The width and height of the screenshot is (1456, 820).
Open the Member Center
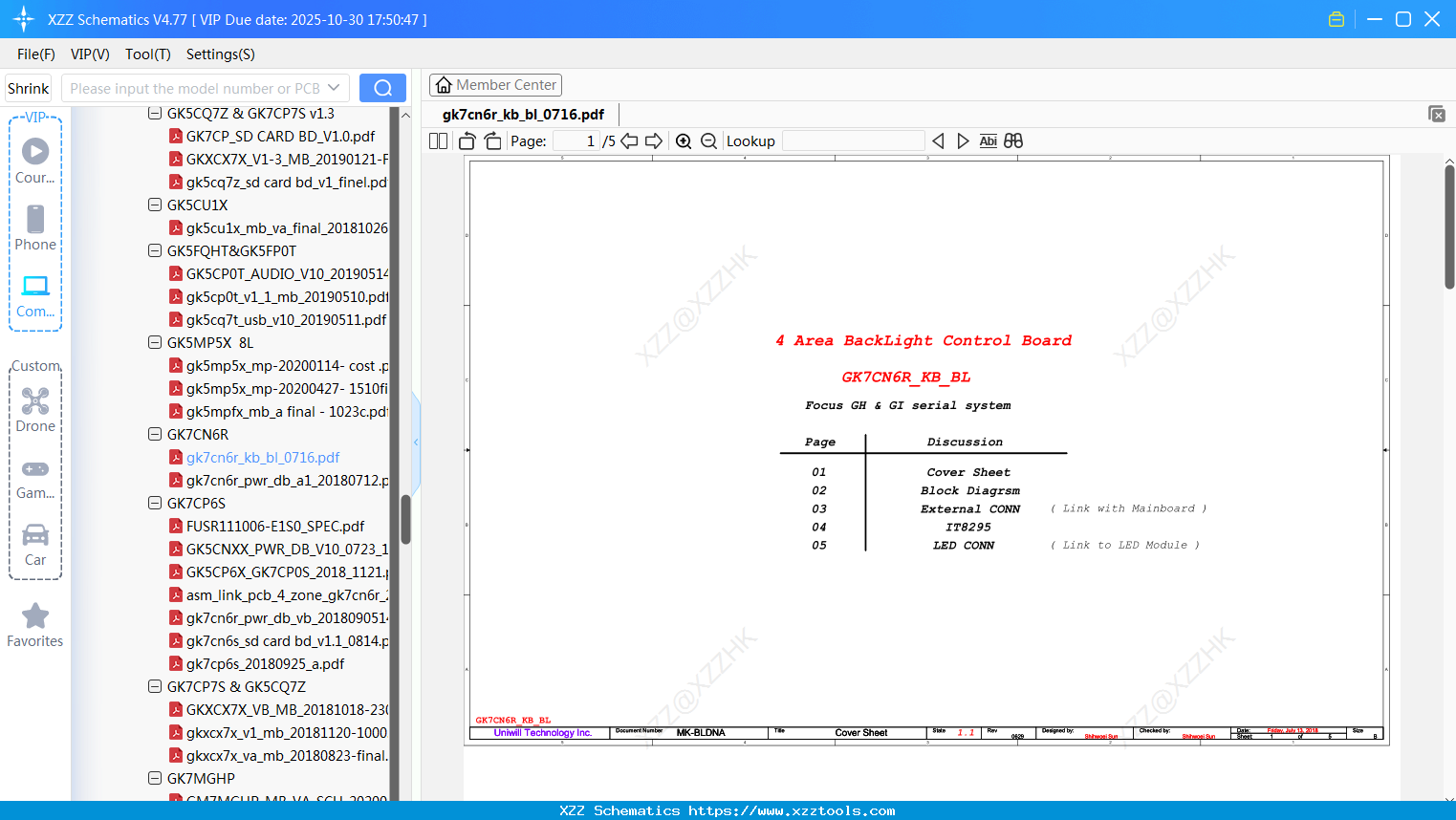pos(495,85)
